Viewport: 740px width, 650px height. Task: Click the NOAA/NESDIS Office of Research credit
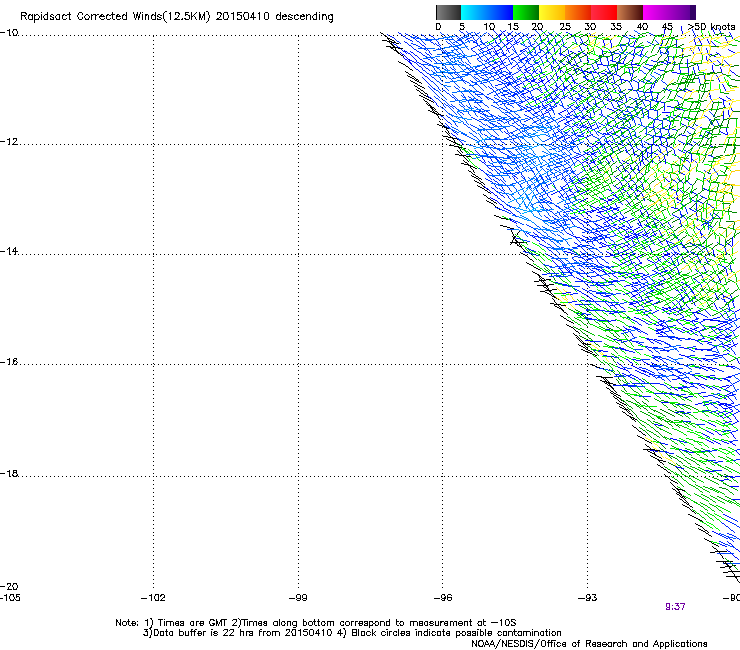coord(589,644)
